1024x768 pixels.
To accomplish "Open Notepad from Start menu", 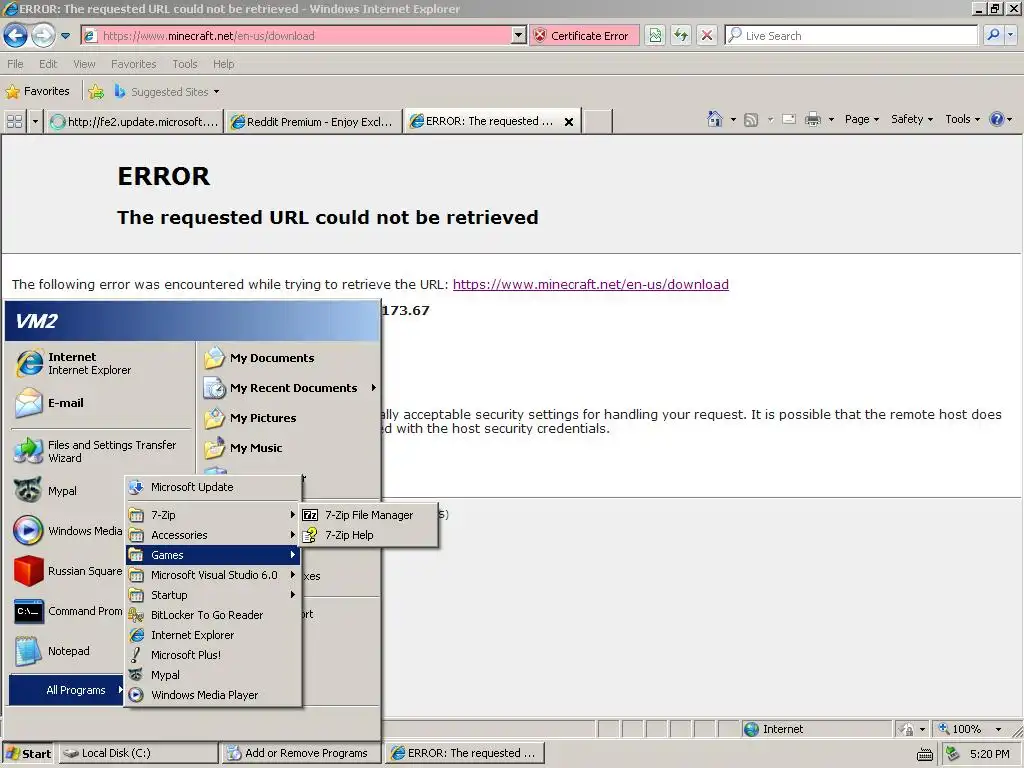I will 68,651.
